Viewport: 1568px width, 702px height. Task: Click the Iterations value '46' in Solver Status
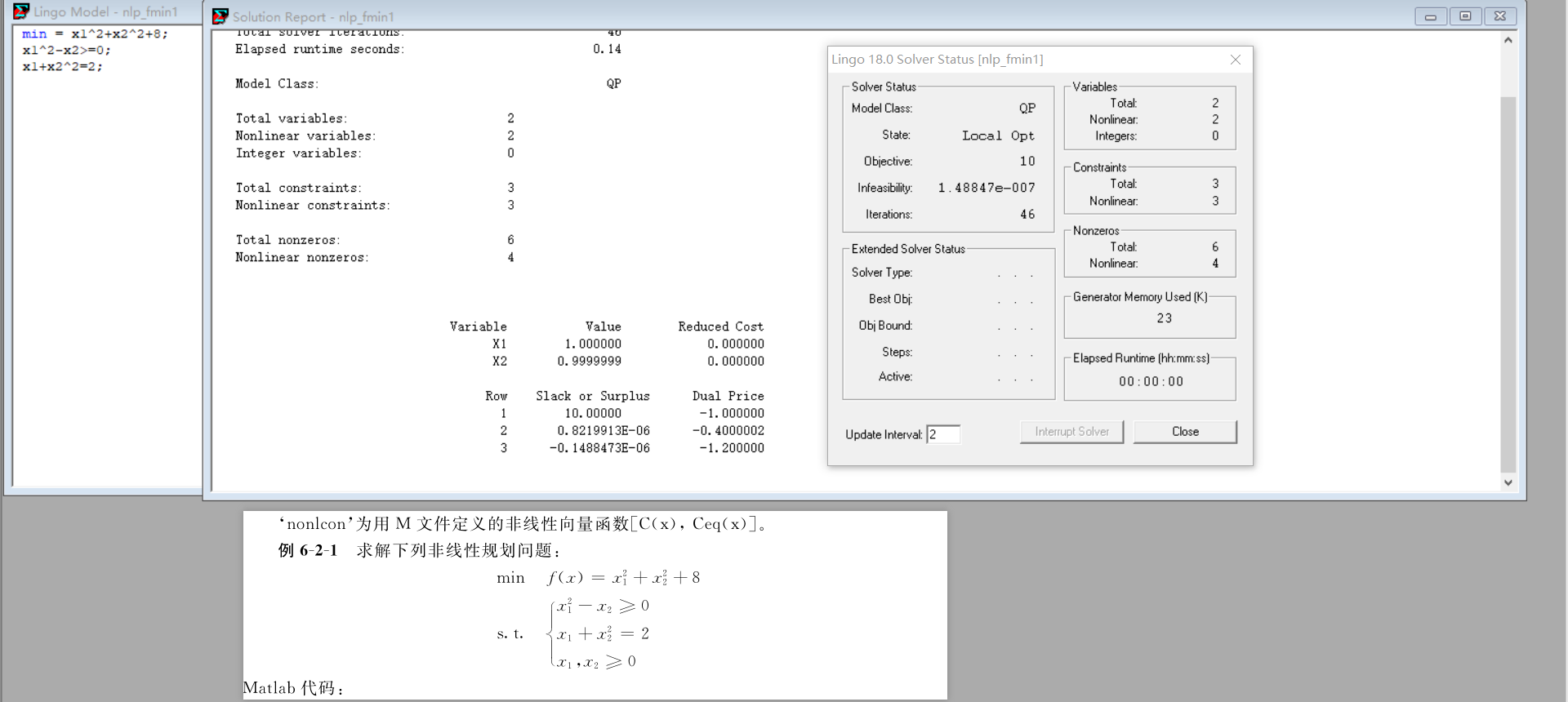tap(1027, 215)
